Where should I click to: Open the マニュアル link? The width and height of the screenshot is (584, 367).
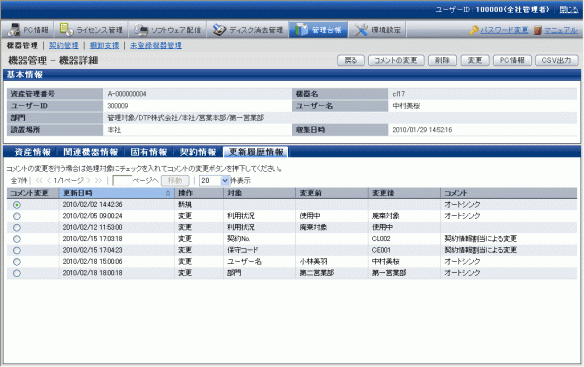click(561, 30)
